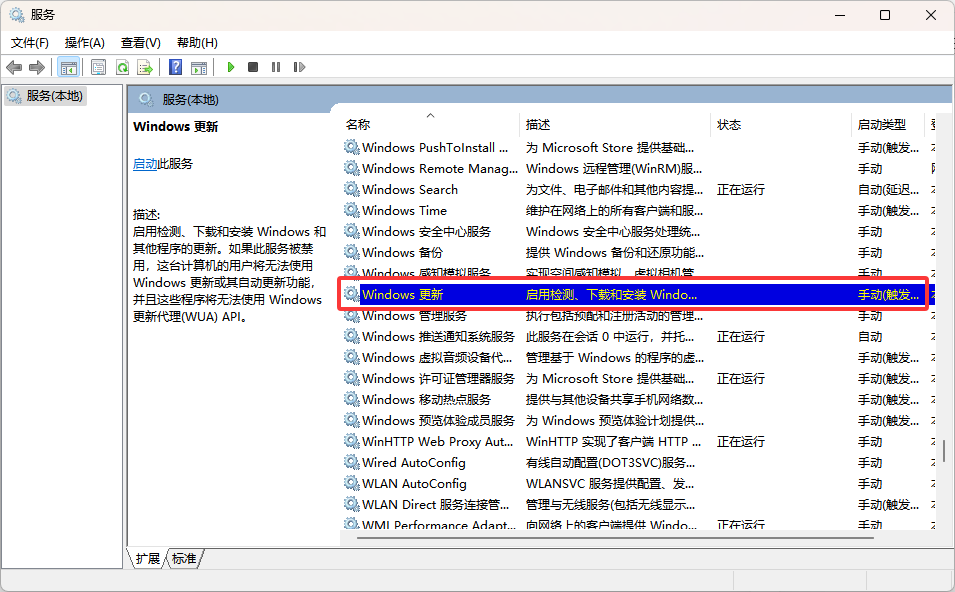Click the Export List icon
Image resolution: width=955 pixels, height=592 pixels.
tap(145, 67)
